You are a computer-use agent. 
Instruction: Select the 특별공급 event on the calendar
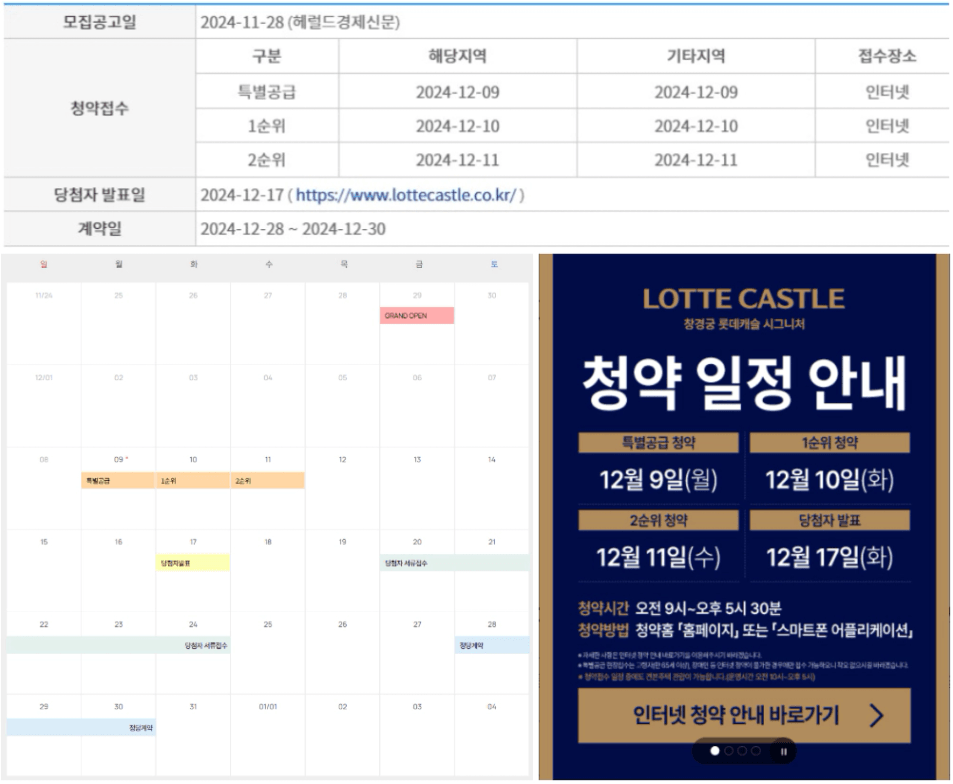[x=118, y=481]
